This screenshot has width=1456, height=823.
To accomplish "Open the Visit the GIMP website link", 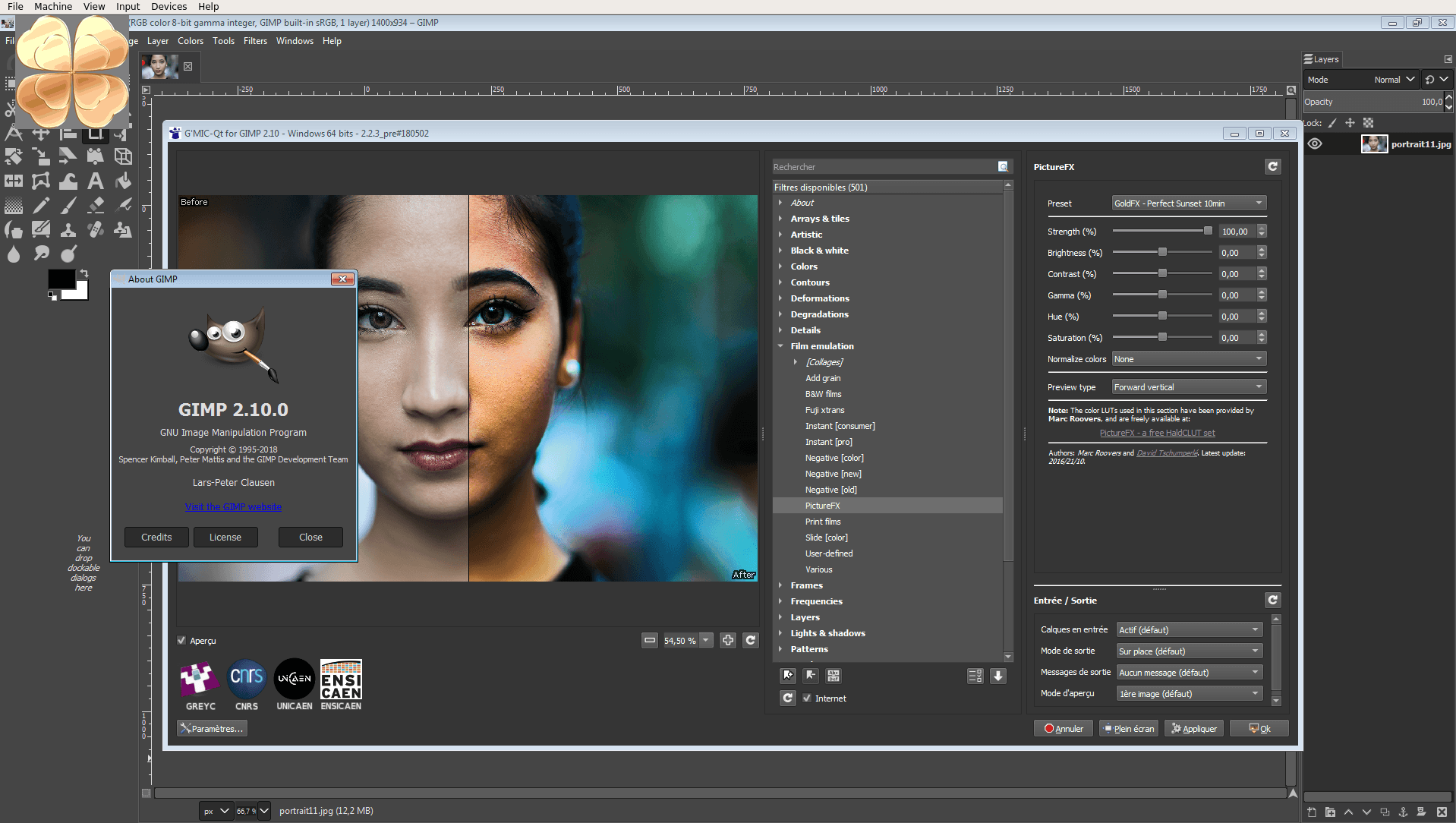I will 233,507.
